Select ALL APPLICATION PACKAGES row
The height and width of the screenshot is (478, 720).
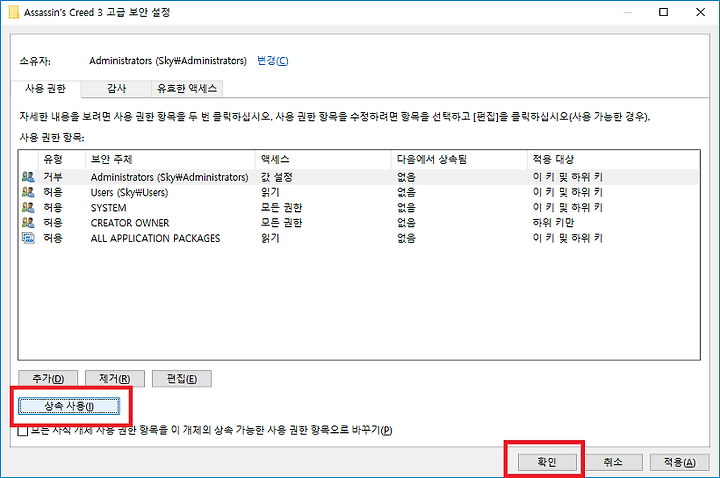pos(359,238)
